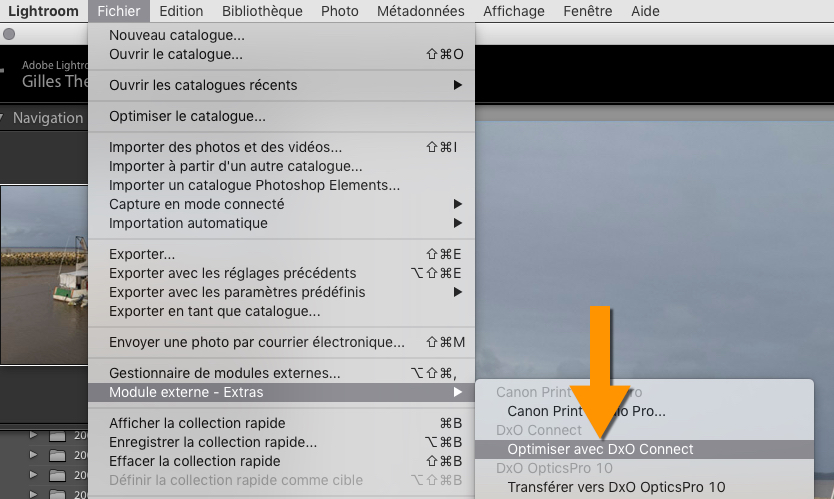The height and width of the screenshot is (499, 834).
Task: Open Gestionnaire de modules externes...
Action: click(x=281, y=373)
